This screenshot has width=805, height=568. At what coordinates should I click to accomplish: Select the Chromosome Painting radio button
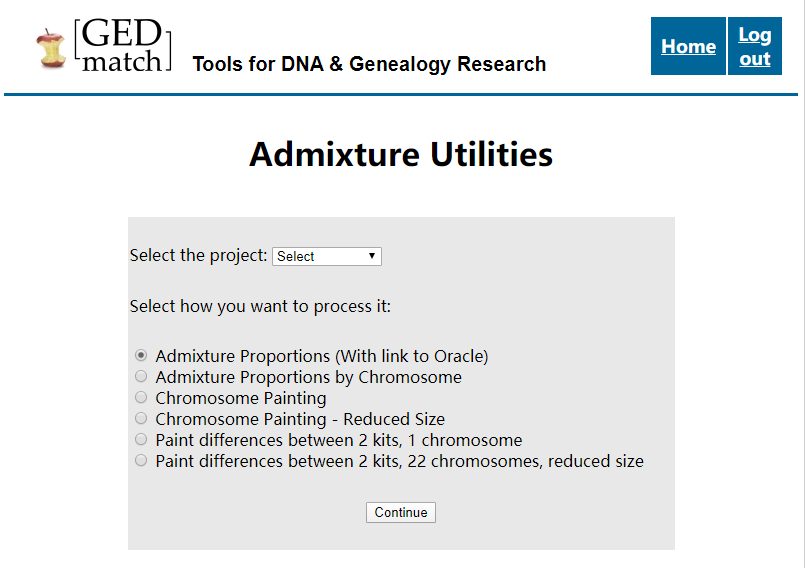pos(141,397)
